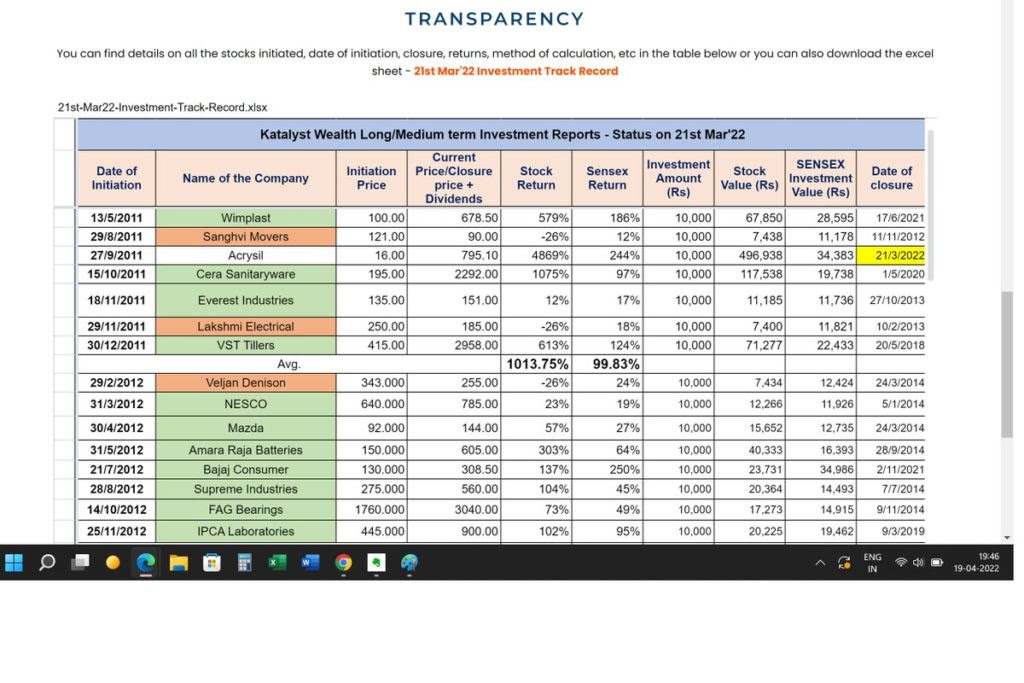Screen dimensions: 1024x683
Task: Select the Lakshmi Electrical cell
Action: click(246, 326)
